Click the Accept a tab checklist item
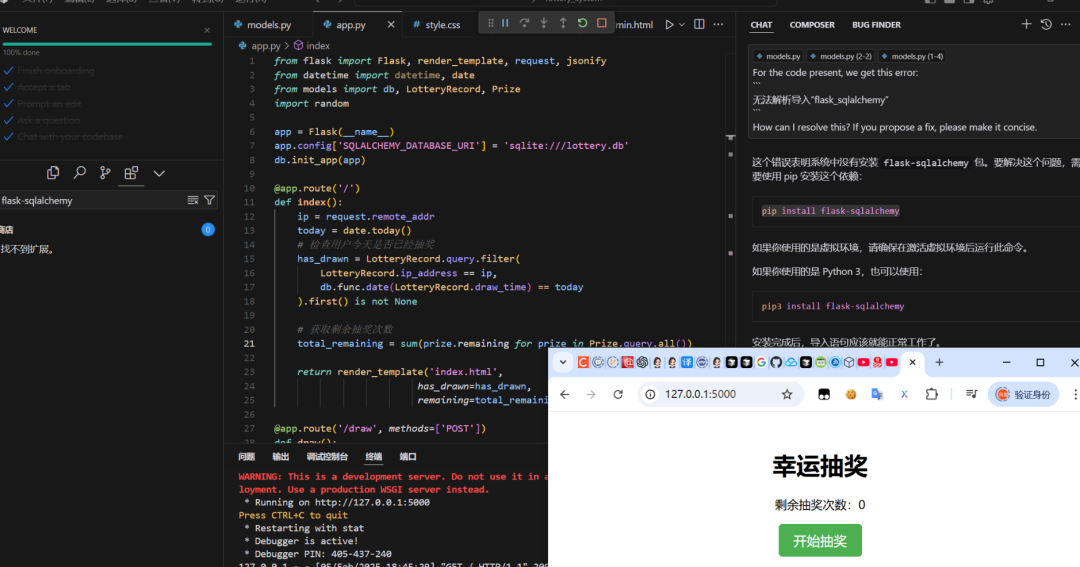 (x=44, y=87)
